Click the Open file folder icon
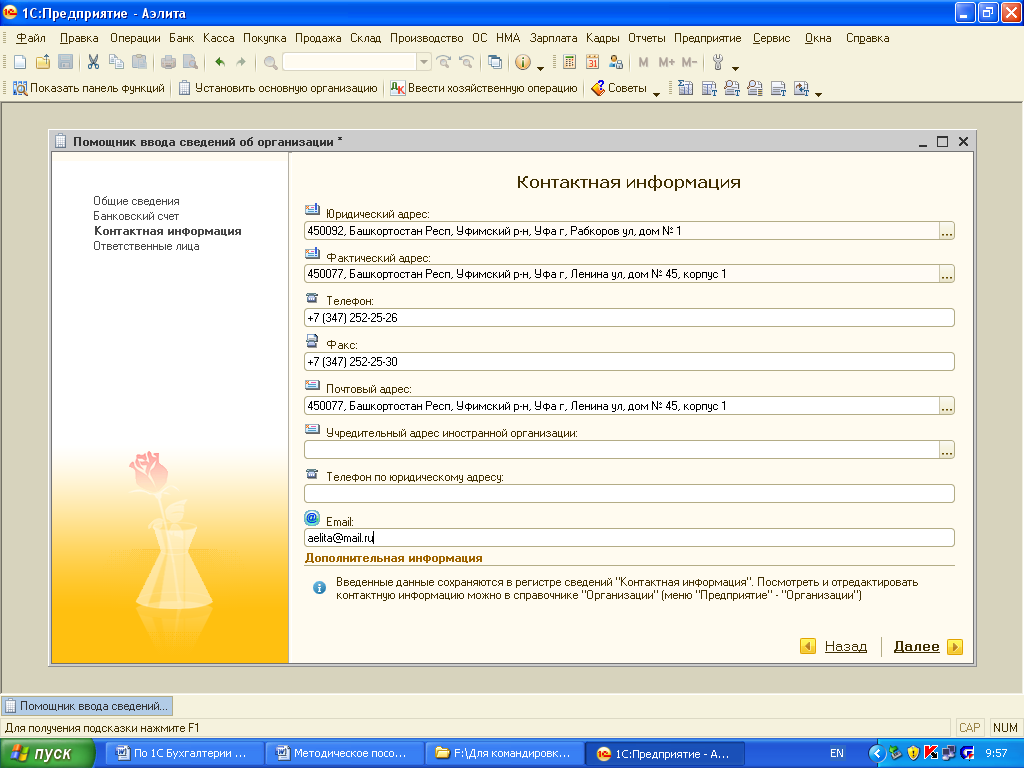Viewport: 1024px width, 768px height. tap(43, 62)
